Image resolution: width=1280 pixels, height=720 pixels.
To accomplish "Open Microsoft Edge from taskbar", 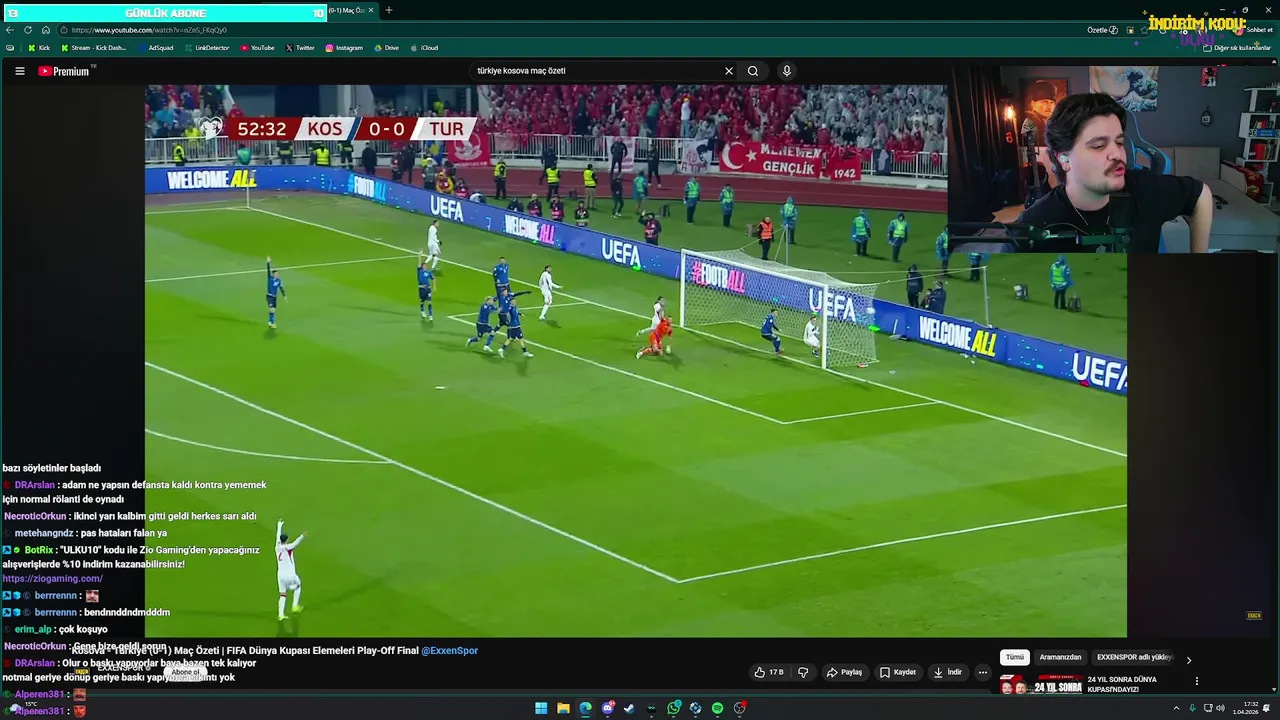I will [585, 708].
